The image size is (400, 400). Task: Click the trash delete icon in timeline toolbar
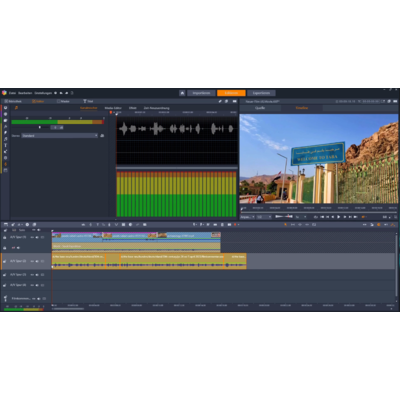pyautogui.click(x=222, y=224)
